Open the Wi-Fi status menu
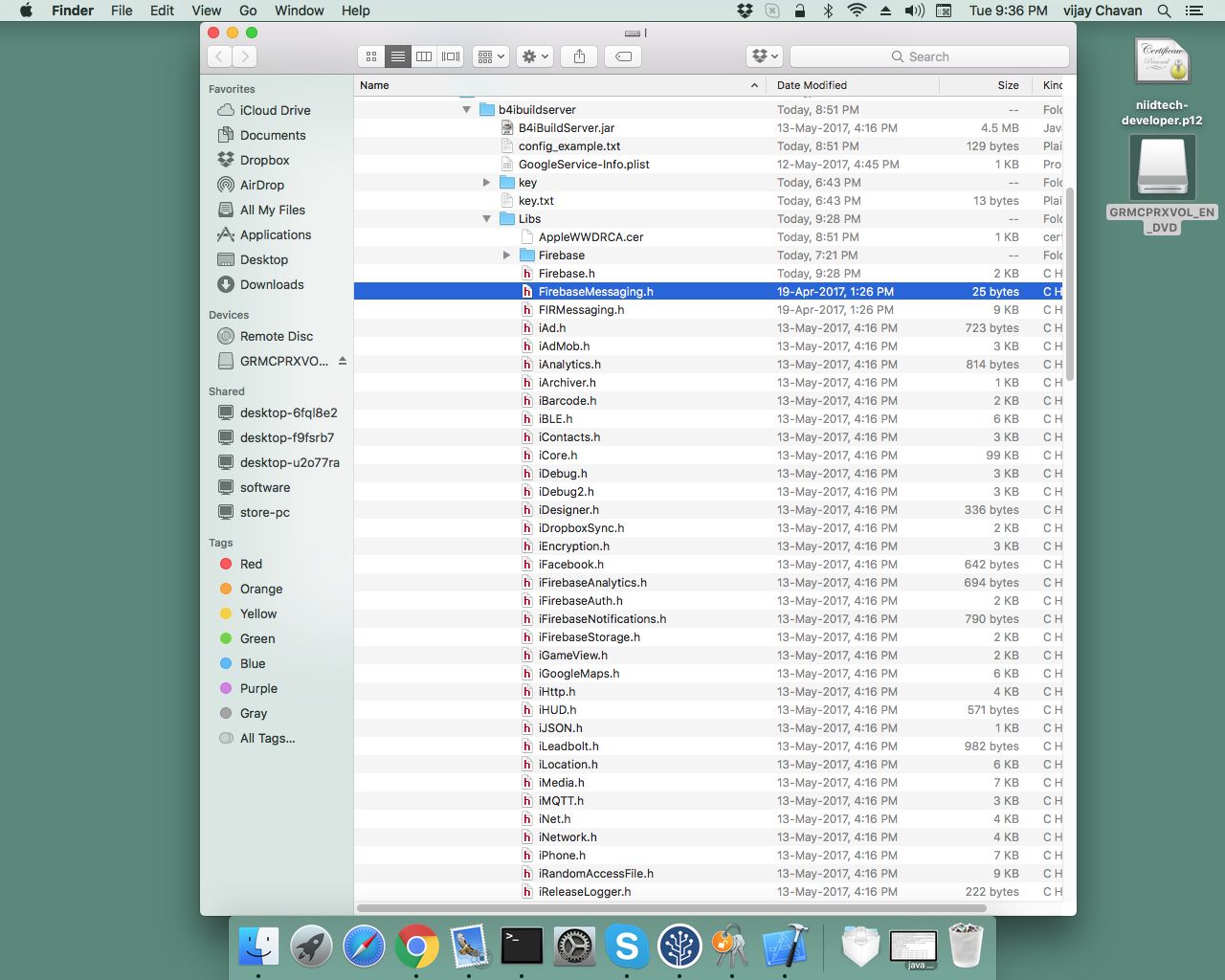1225x980 pixels. click(857, 11)
